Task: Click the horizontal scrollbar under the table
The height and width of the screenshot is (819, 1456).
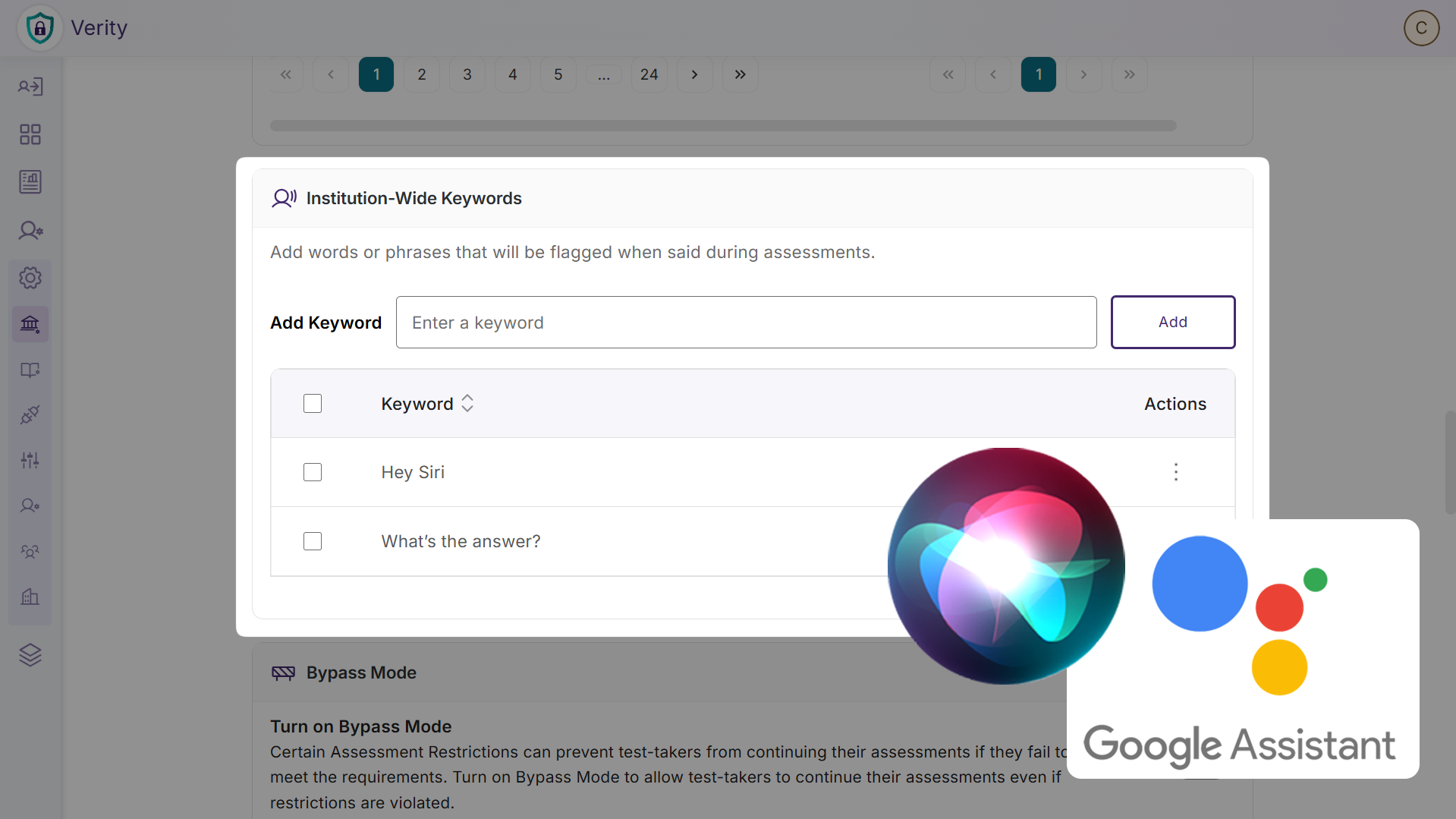Action: tap(723, 126)
